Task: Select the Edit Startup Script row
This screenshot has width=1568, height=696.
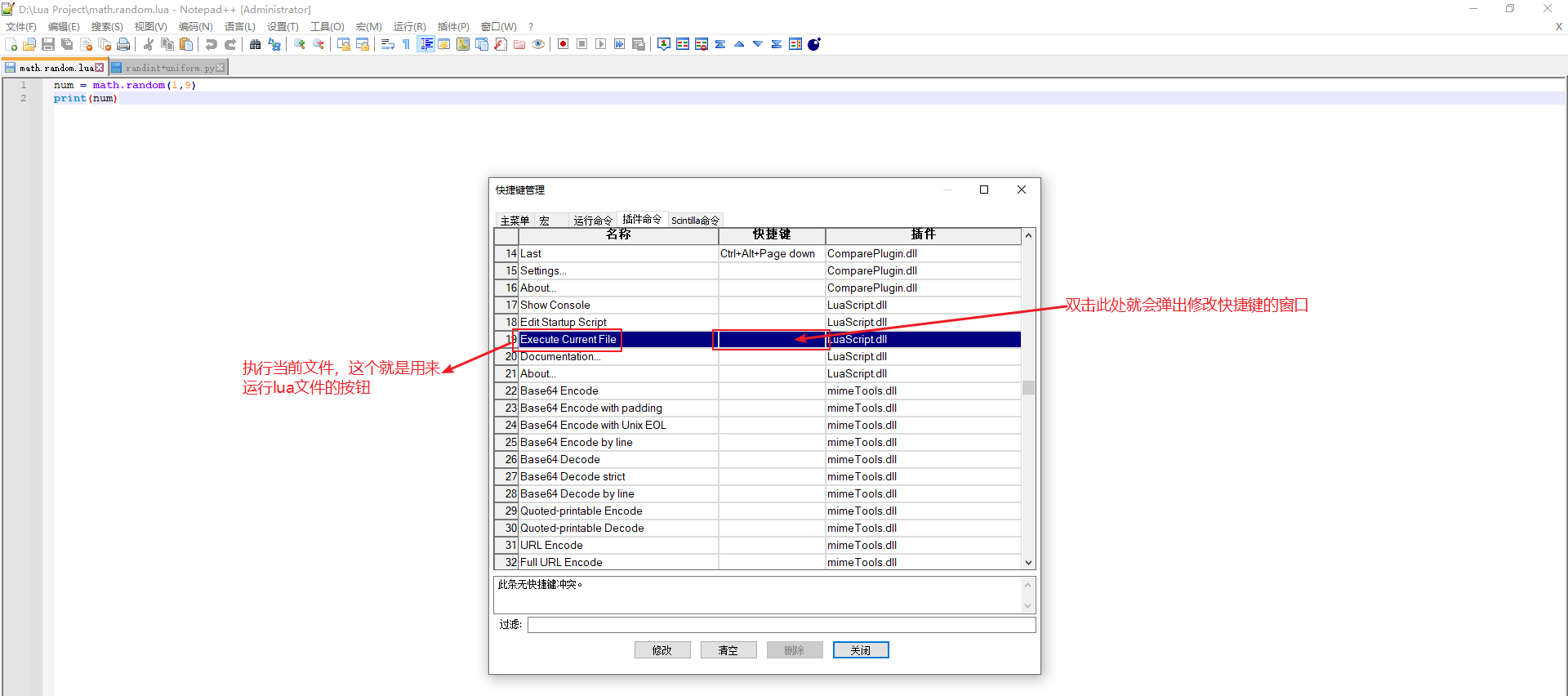Action: [758, 322]
